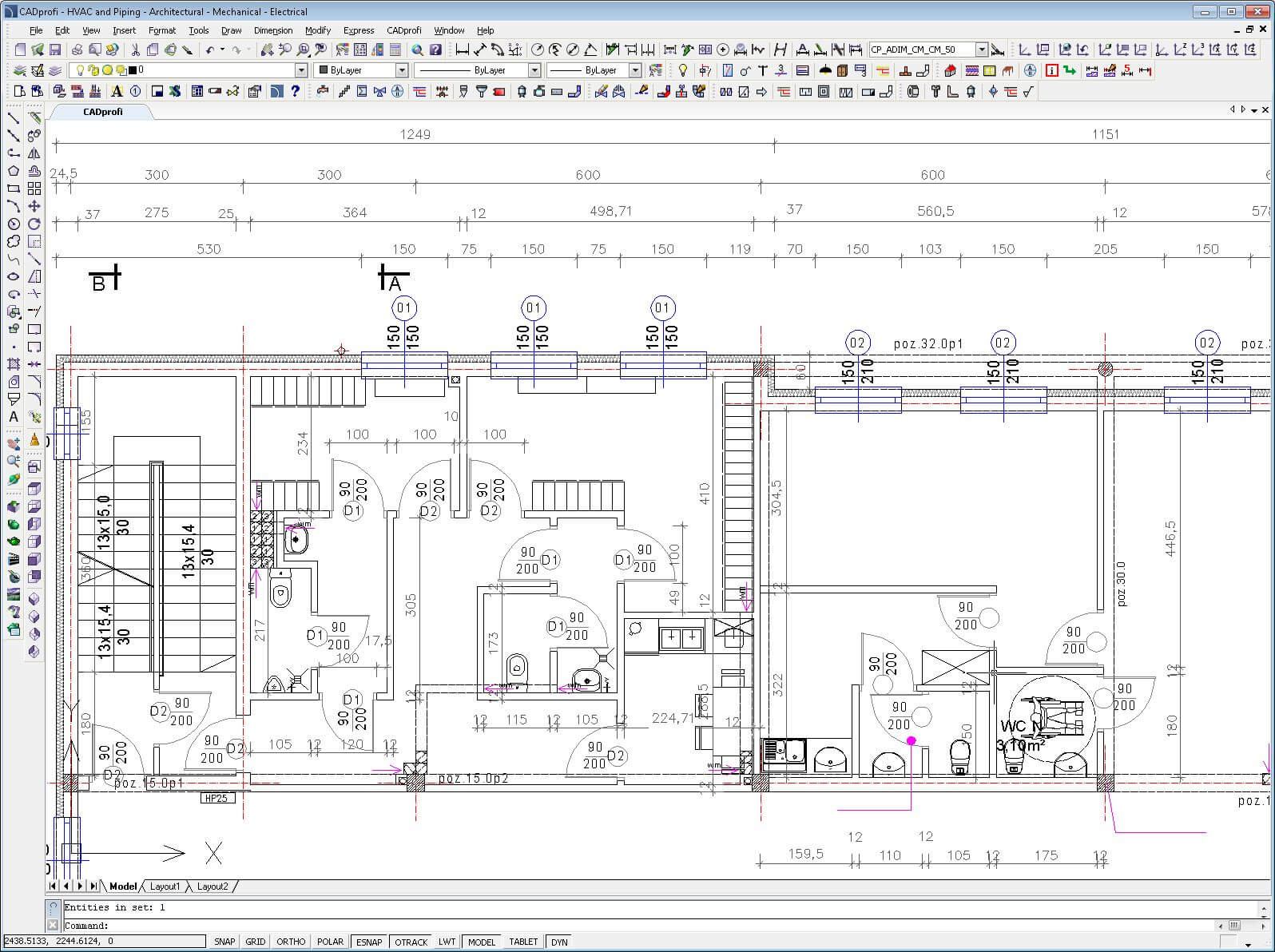
Task: Toggle SNAP mode in status bar
Action: pyautogui.click(x=224, y=942)
